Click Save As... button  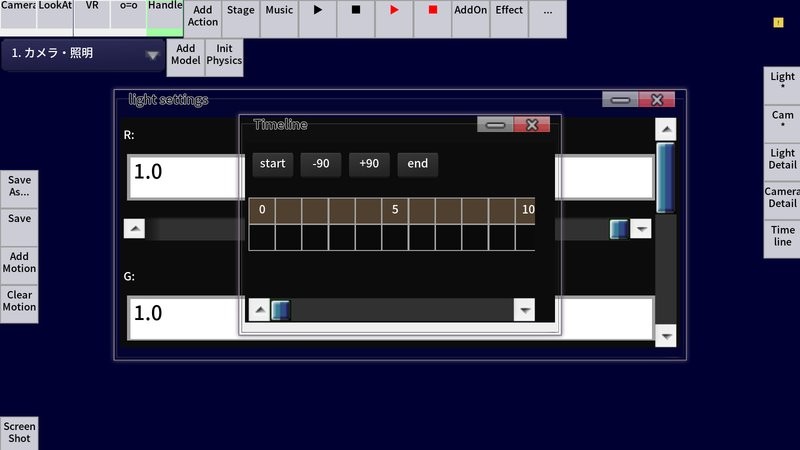click(x=19, y=189)
